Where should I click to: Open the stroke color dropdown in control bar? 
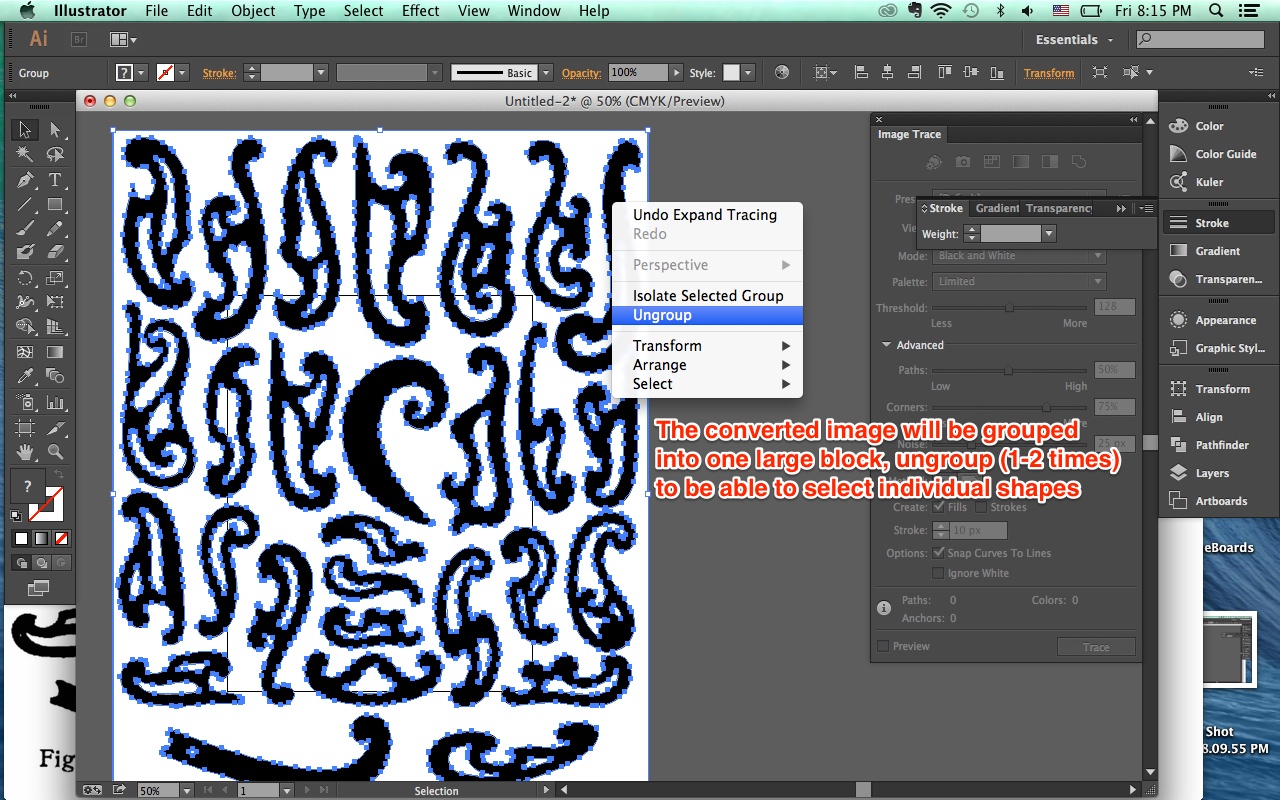click(x=183, y=73)
